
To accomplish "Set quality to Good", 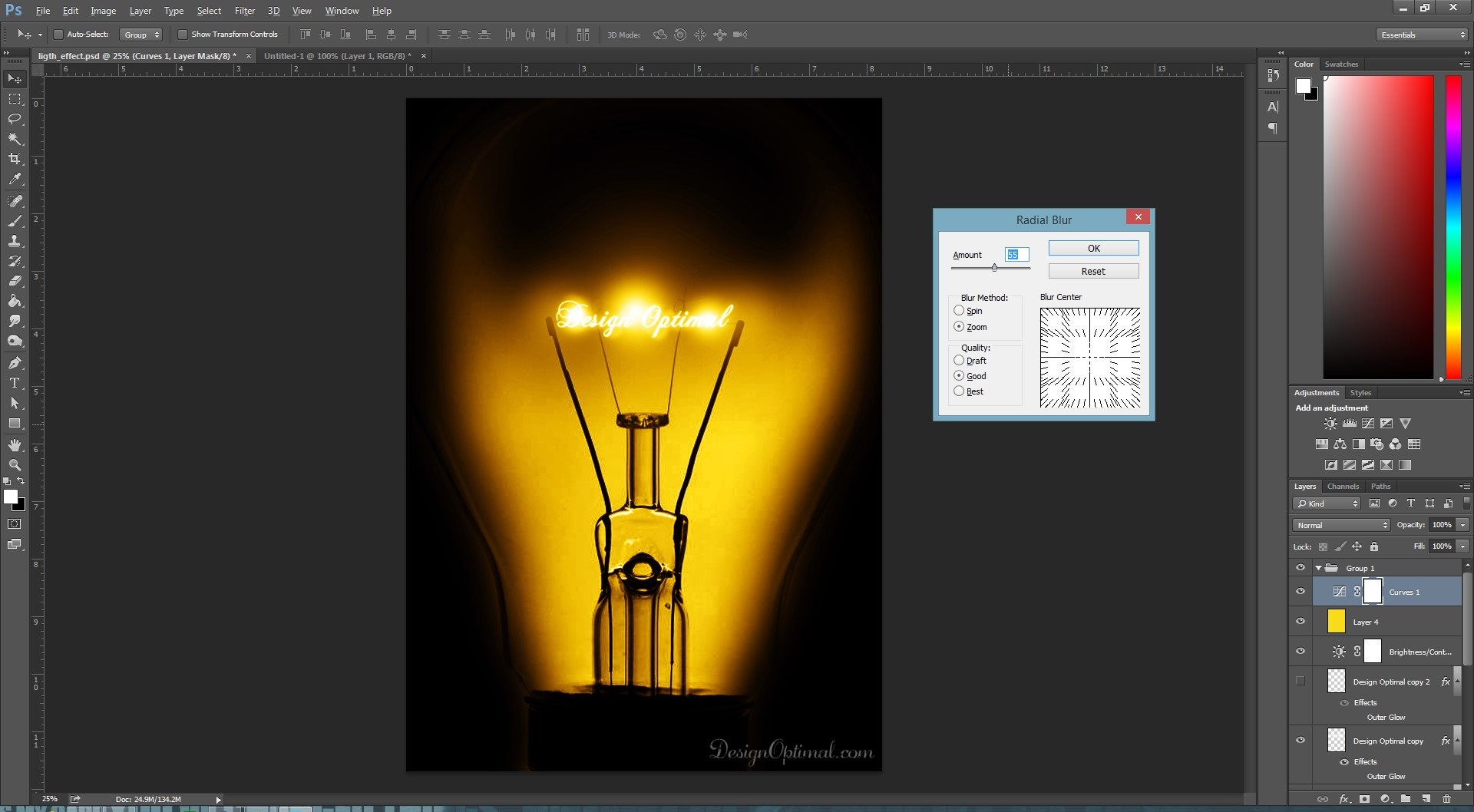I will (x=959, y=375).
